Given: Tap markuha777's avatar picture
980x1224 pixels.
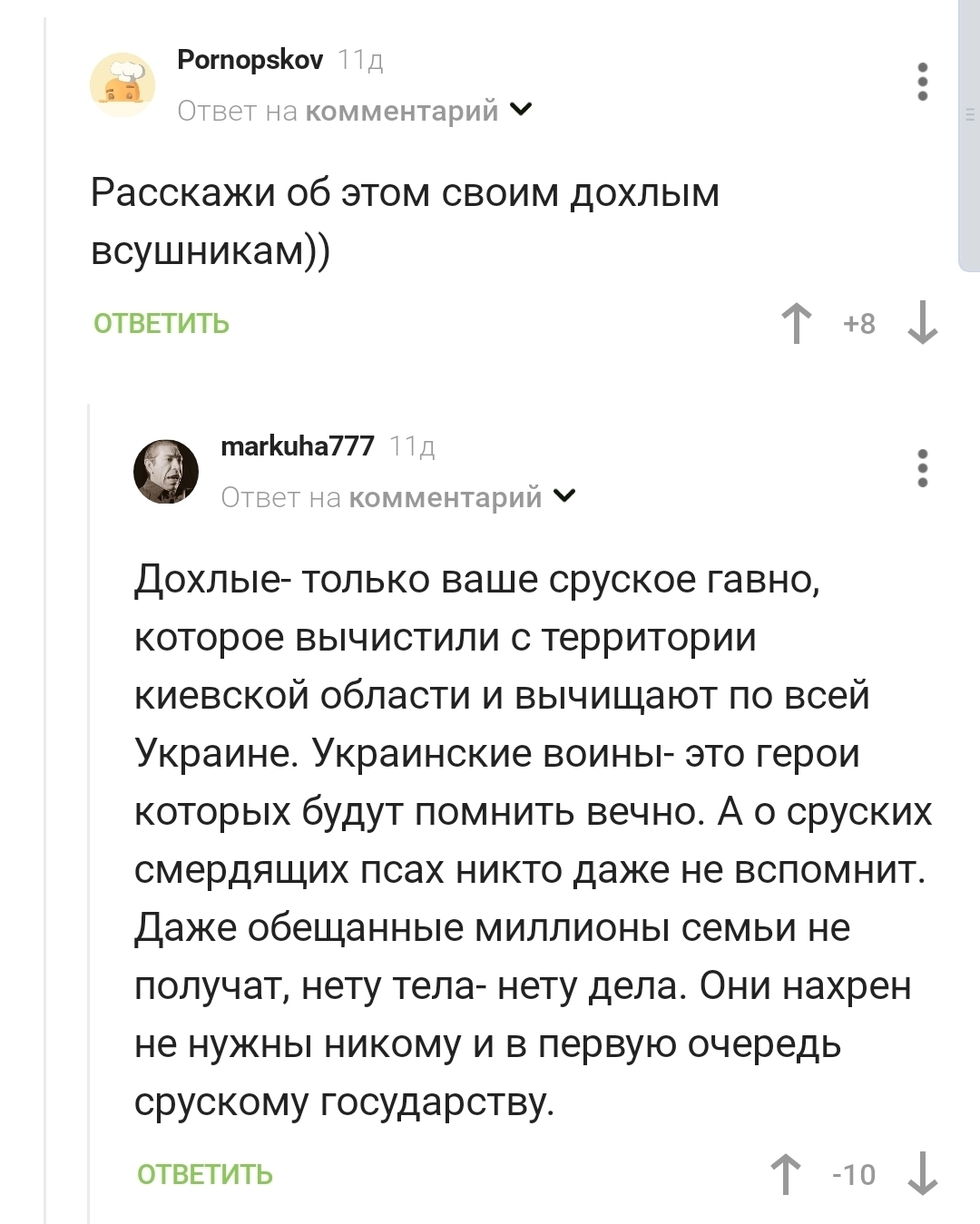Looking at the screenshot, I should (166, 471).
